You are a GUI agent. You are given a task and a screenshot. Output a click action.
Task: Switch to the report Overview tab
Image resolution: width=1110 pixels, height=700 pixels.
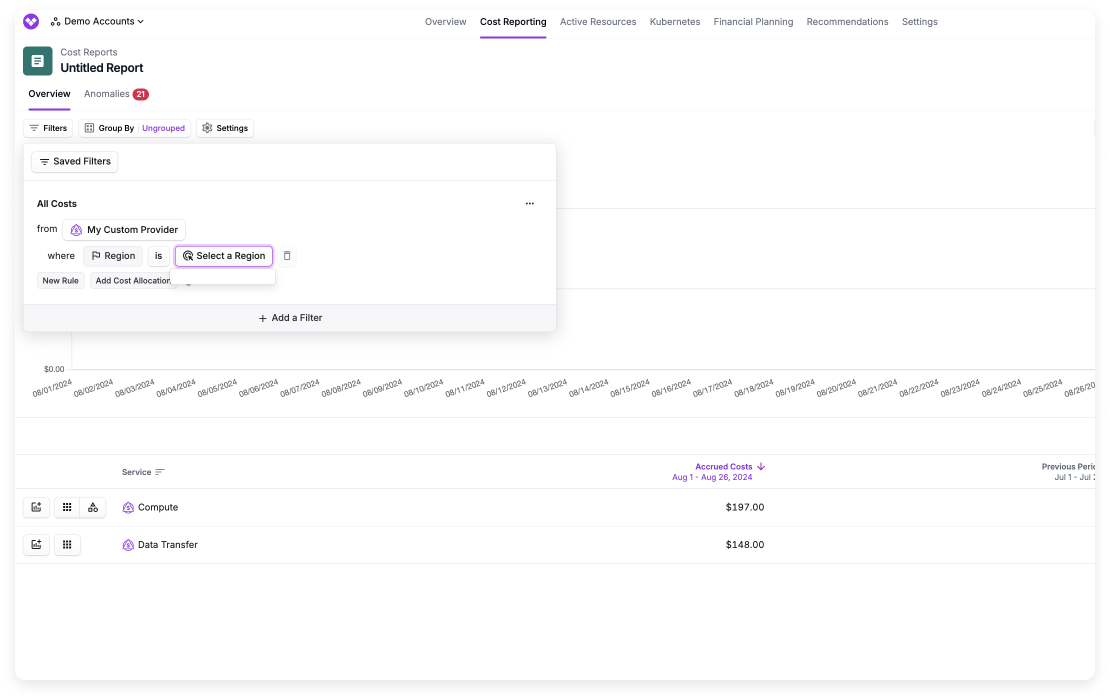coord(50,94)
